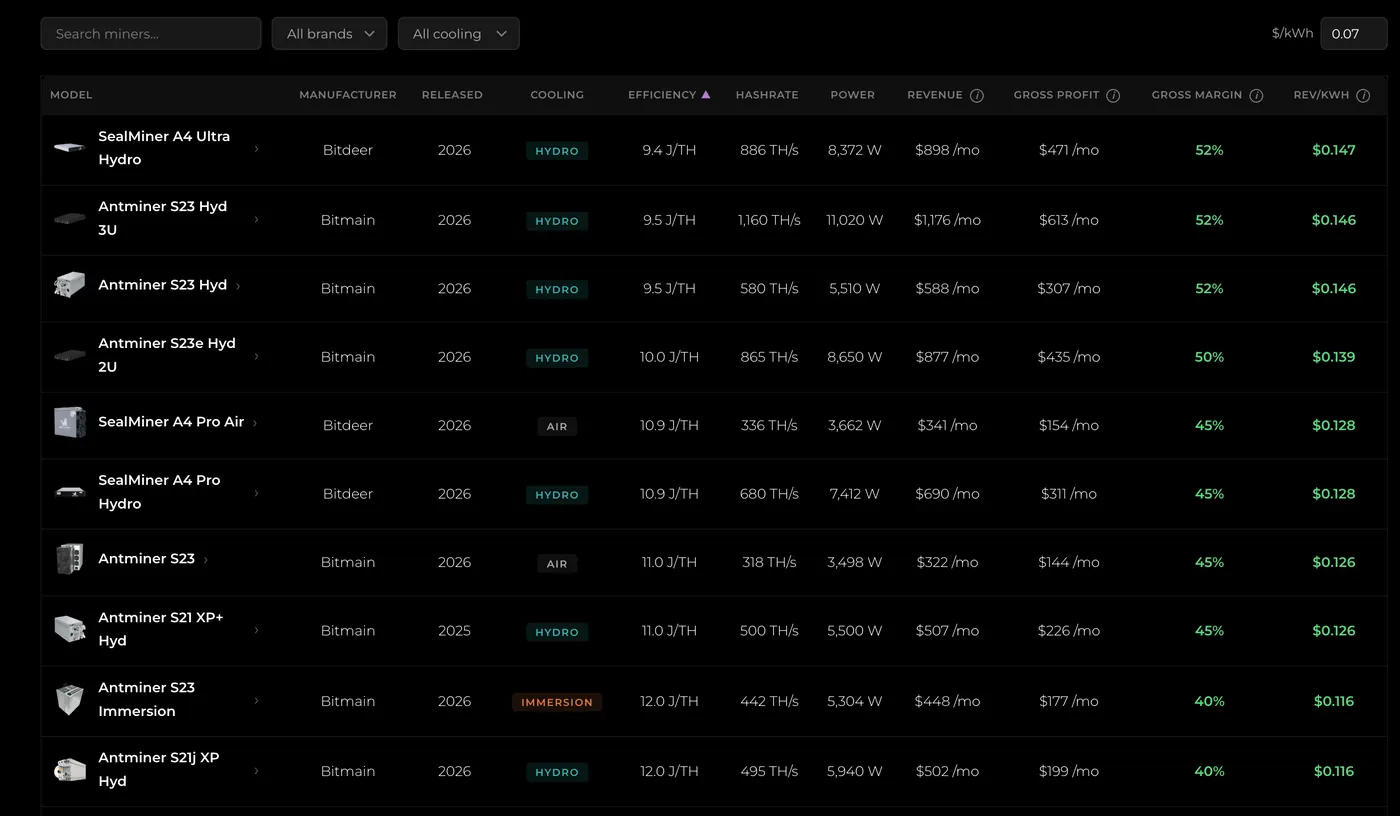Screen dimensions: 1400x816
Task: Click the Antminer S23 Immersion image
Action: point(70,699)
